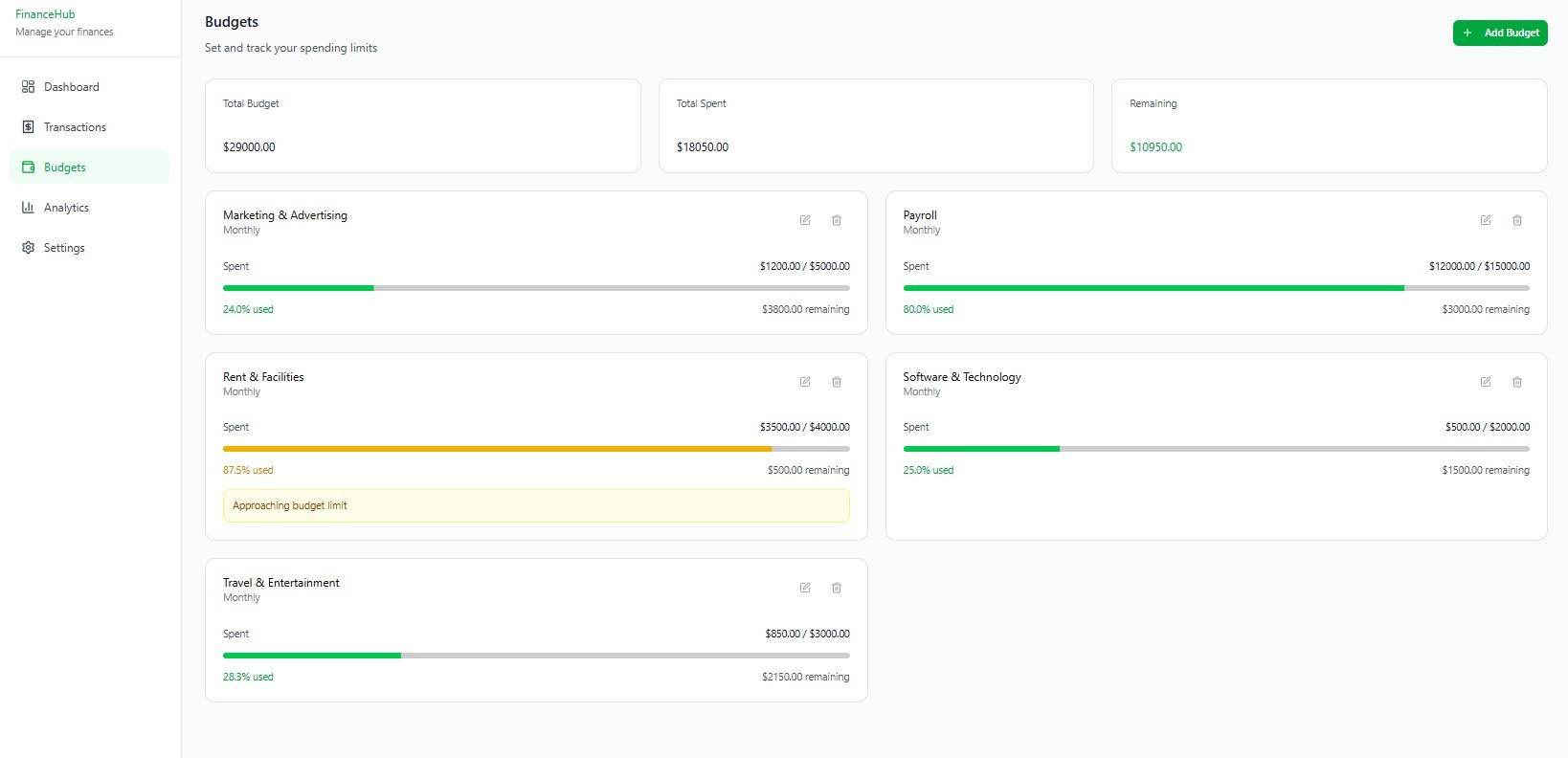Click '$12000.00 / $15000.00' amount
The height and width of the screenshot is (758, 1568).
(x=1479, y=266)
